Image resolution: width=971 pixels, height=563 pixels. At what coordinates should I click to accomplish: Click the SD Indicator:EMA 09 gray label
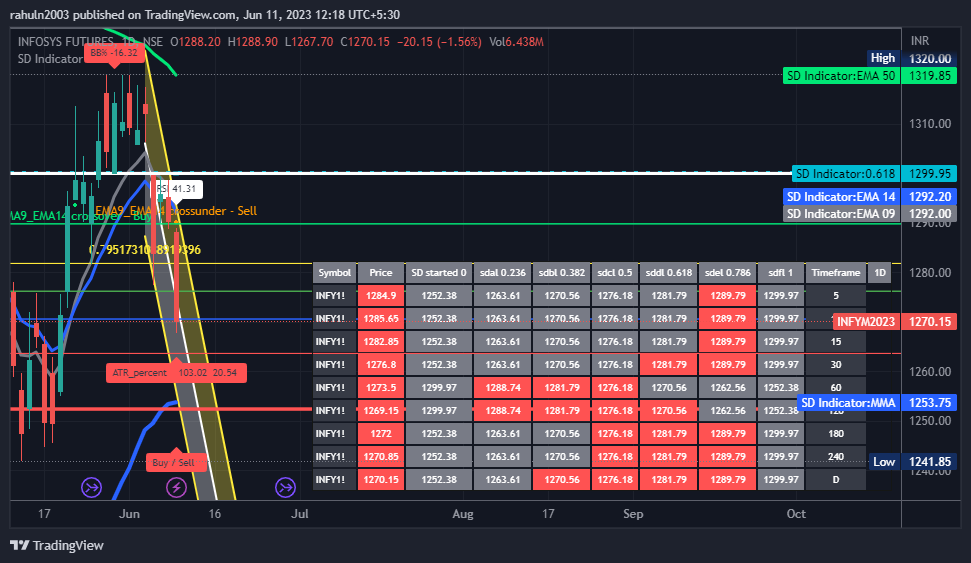click(869, 214)
